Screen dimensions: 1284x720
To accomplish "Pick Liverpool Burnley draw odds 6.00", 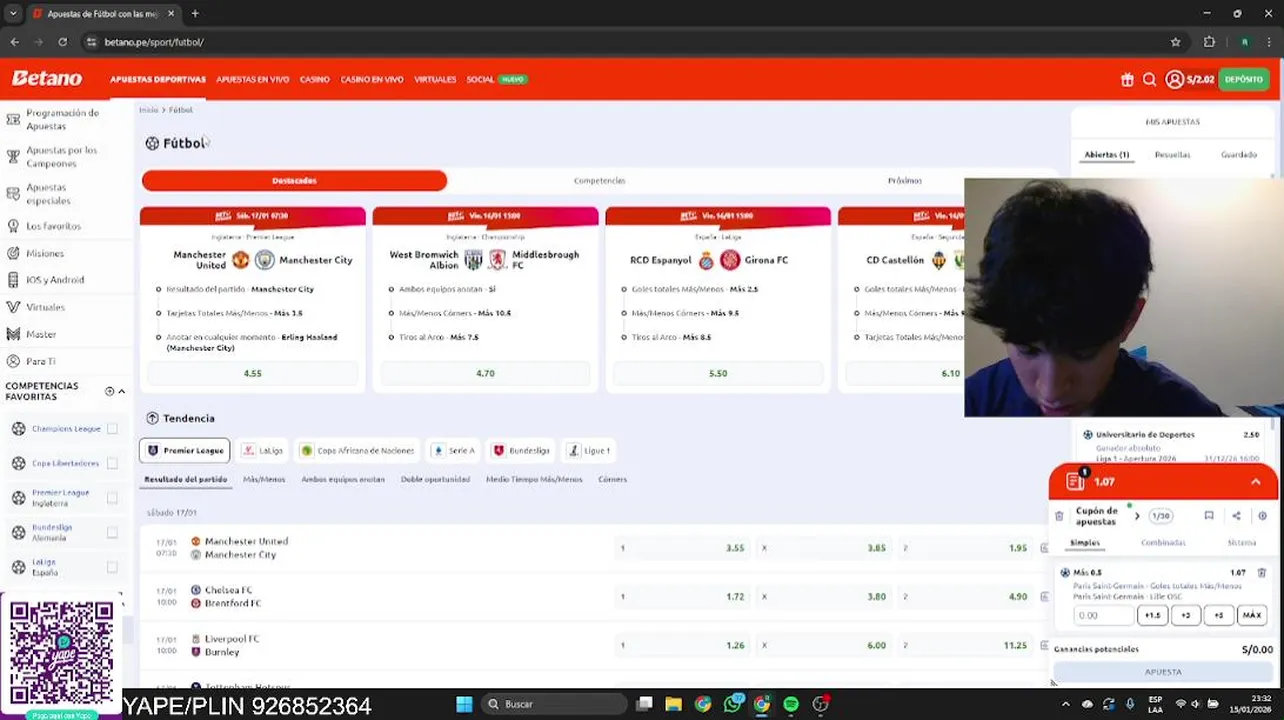I will [x=825, y=645].
